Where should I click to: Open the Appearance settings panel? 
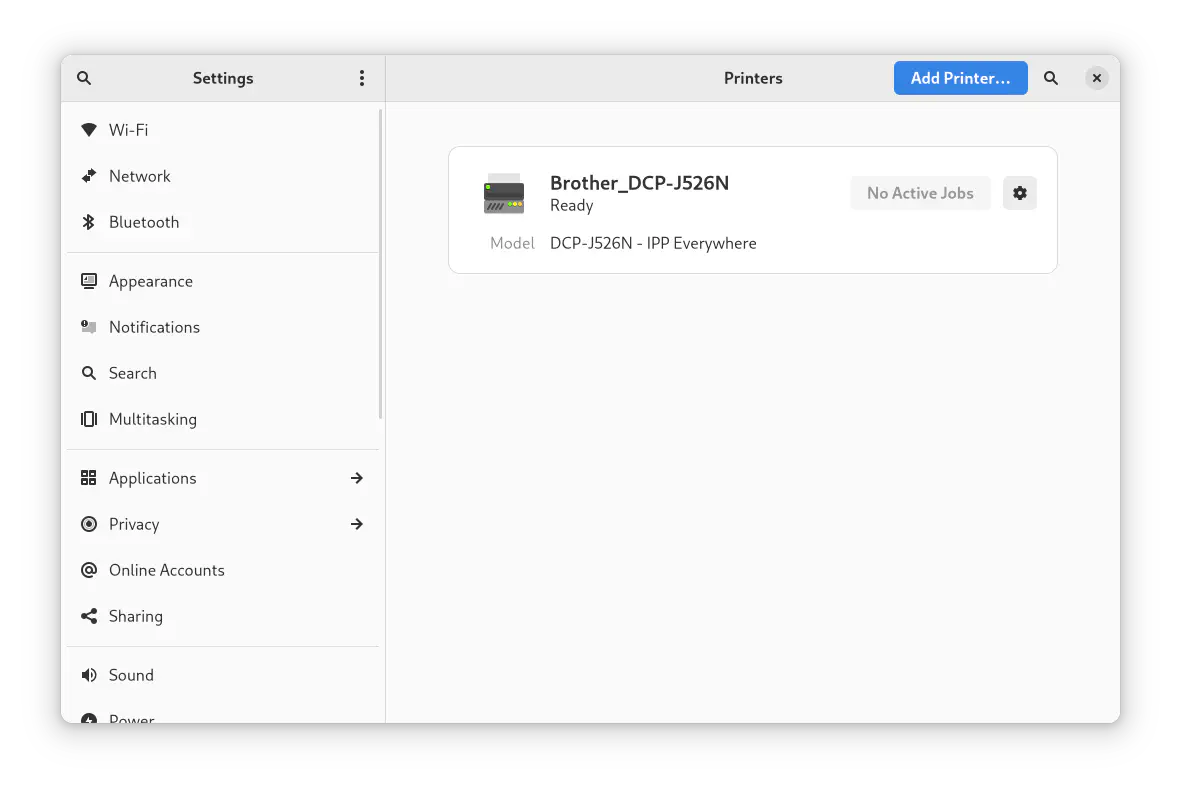(x=151, y=281)
